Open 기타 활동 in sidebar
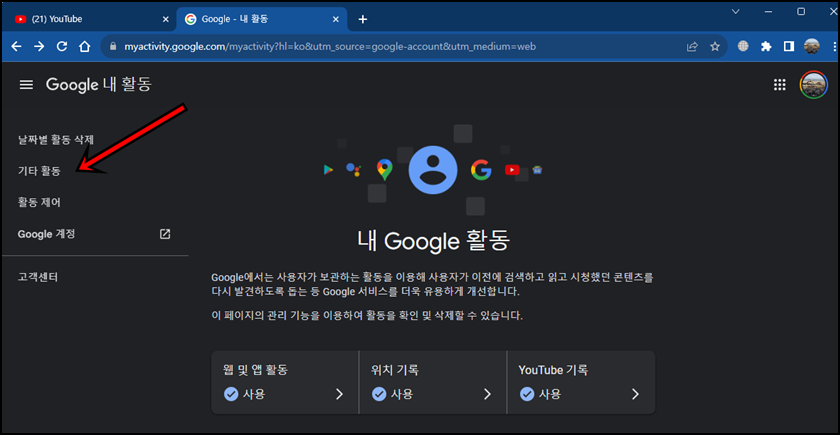840x435 pixels. (x=39, y=171)
